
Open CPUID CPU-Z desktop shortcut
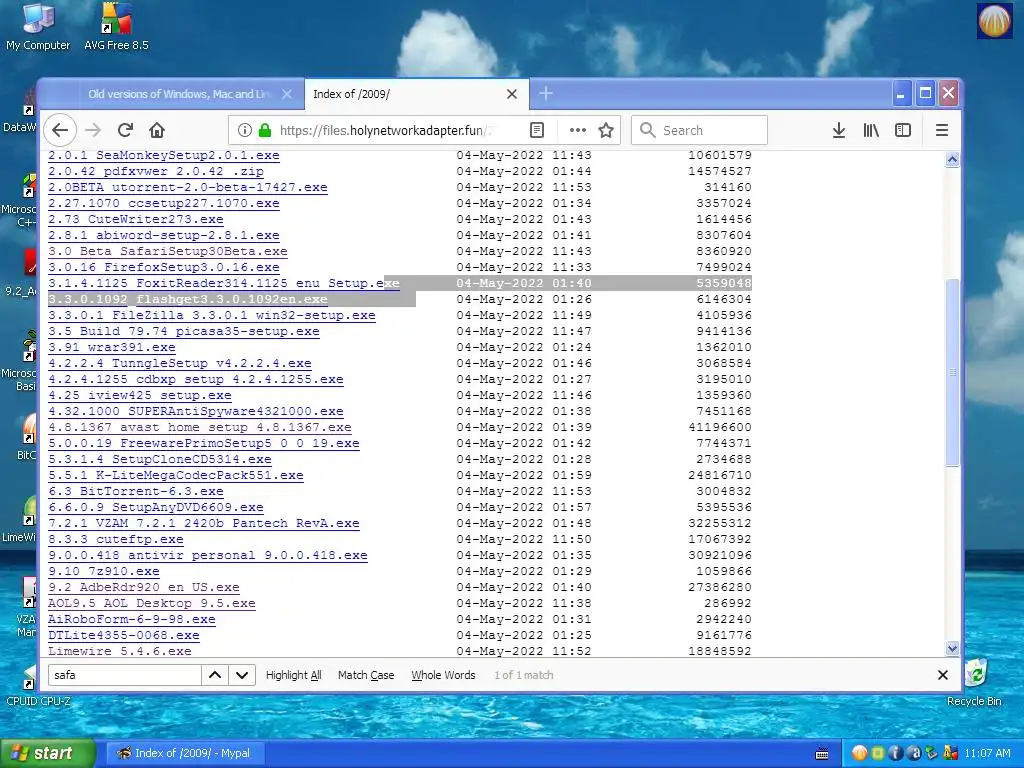tap(38, 686)
